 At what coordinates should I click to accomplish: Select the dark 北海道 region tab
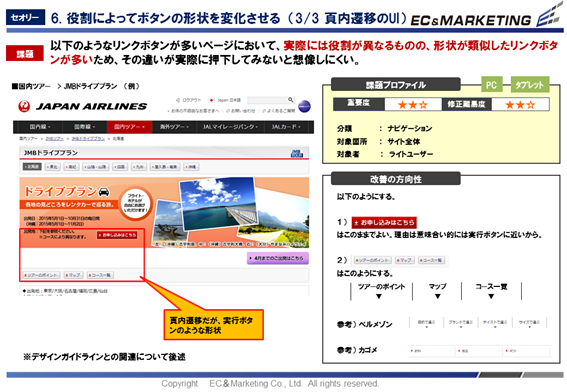pos(32,167)
